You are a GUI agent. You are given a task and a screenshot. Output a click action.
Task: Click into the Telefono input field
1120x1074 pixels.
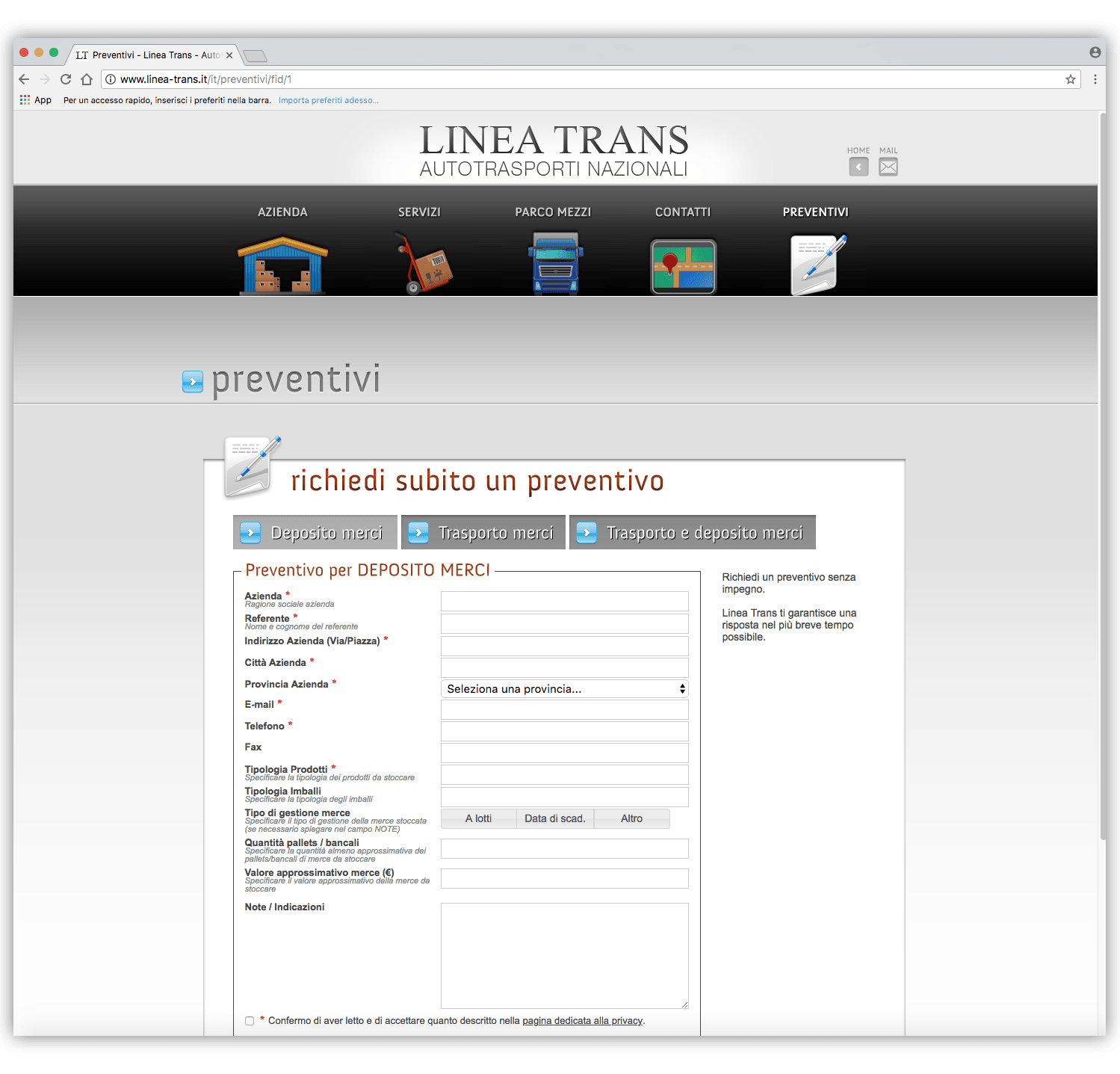(565, 732)
